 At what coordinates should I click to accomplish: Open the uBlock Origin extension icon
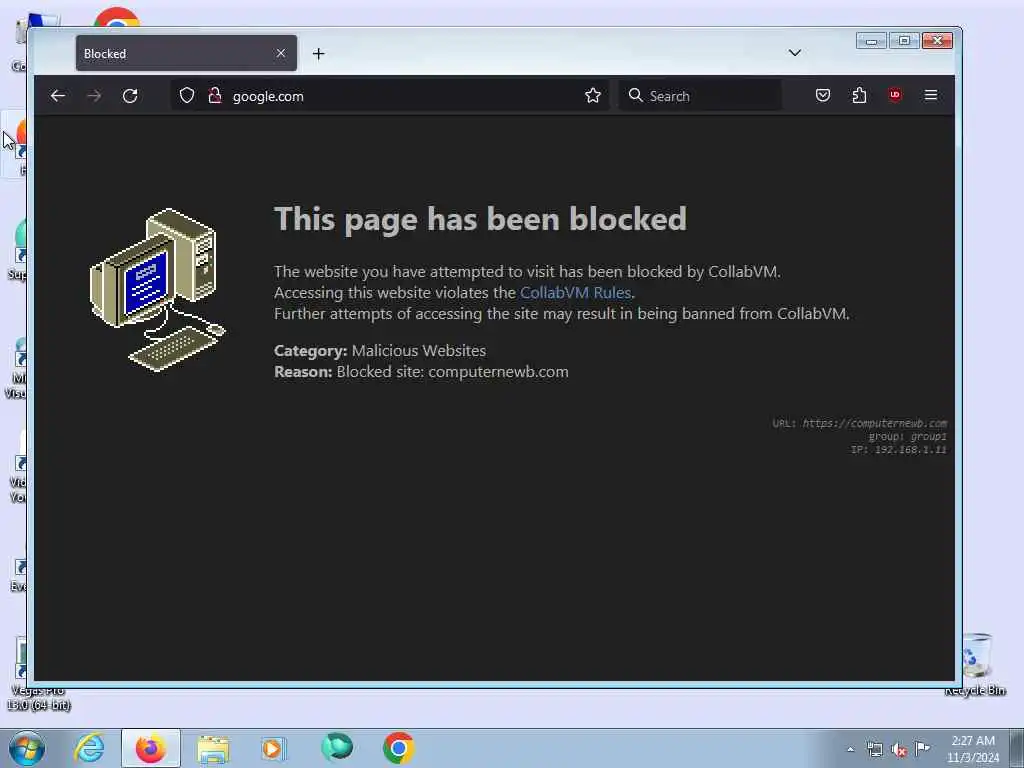(895, 95)
